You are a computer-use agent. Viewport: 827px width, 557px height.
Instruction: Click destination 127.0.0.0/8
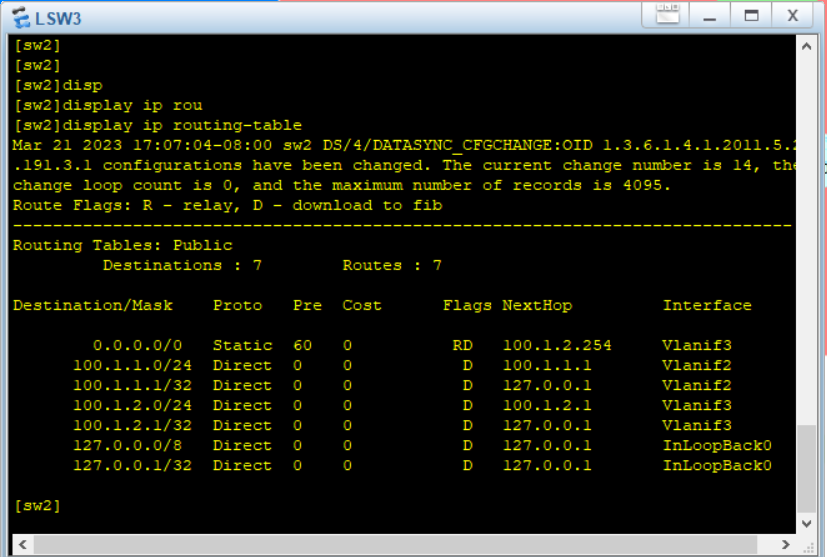[127, 446]
